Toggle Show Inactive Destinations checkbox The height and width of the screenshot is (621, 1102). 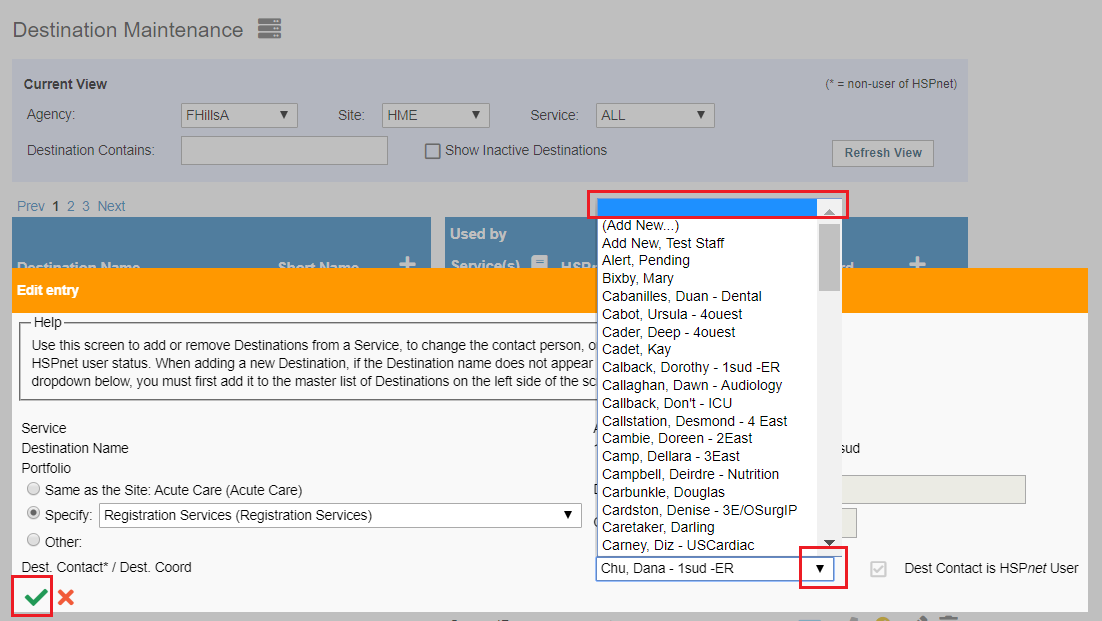[x=433, y=151]
